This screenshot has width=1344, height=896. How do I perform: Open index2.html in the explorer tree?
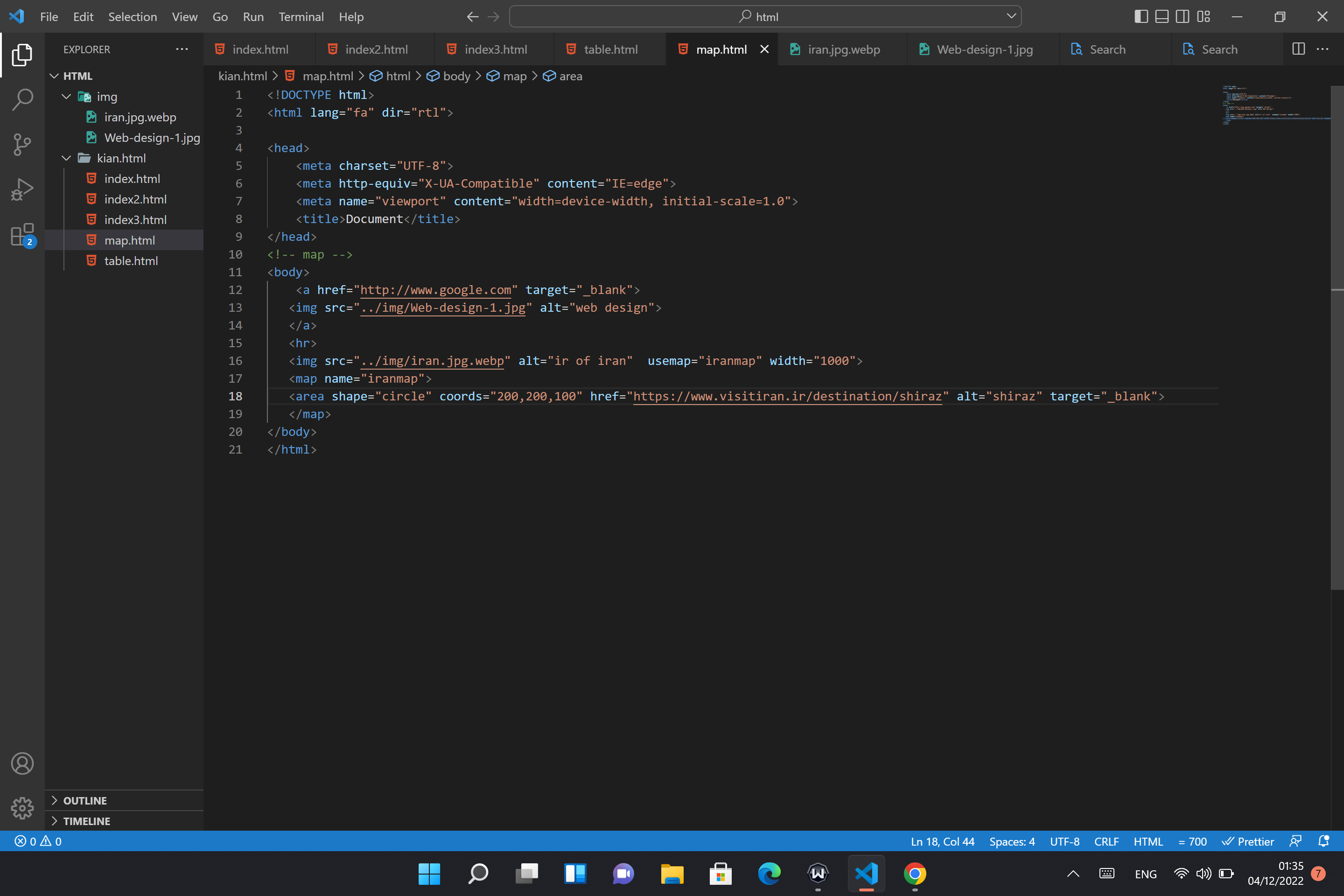point(125,199)
